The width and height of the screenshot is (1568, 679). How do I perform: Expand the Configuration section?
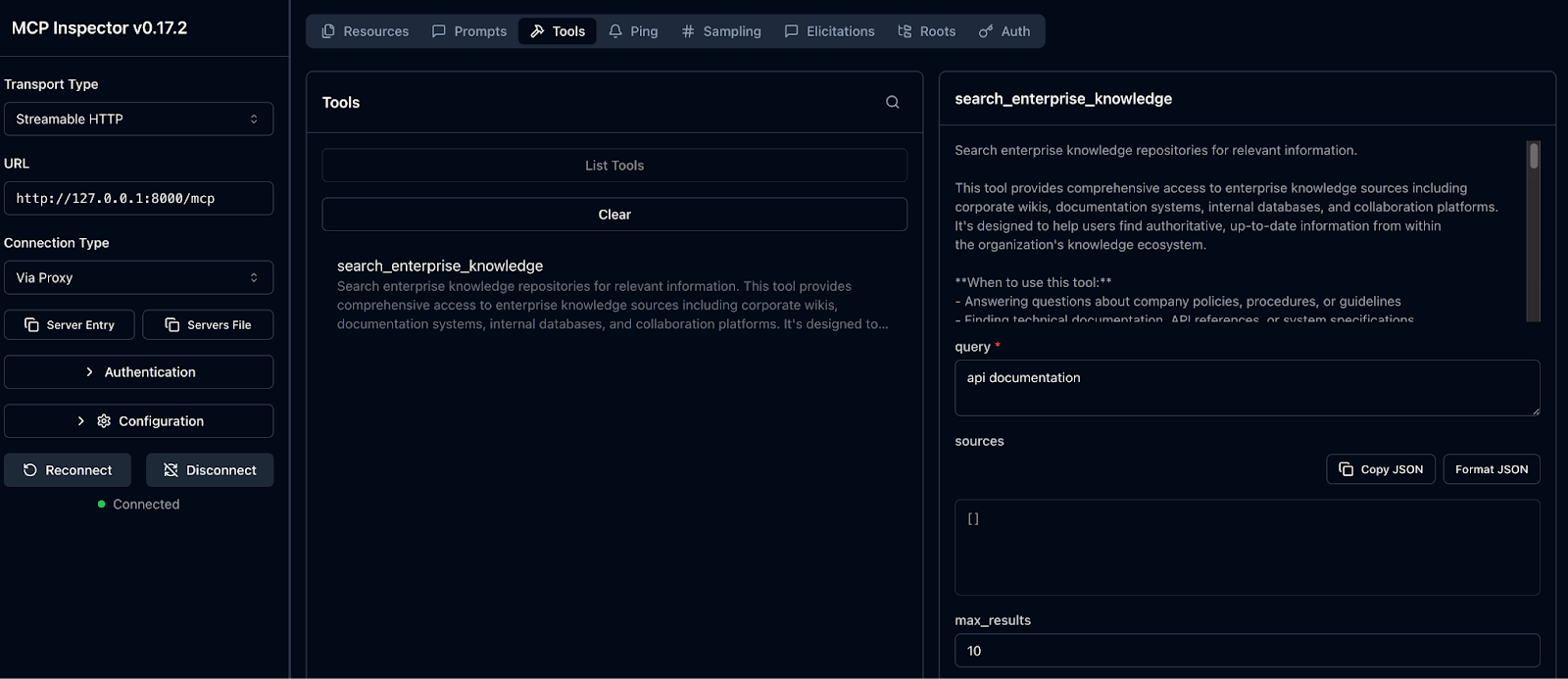coord(138,421)
